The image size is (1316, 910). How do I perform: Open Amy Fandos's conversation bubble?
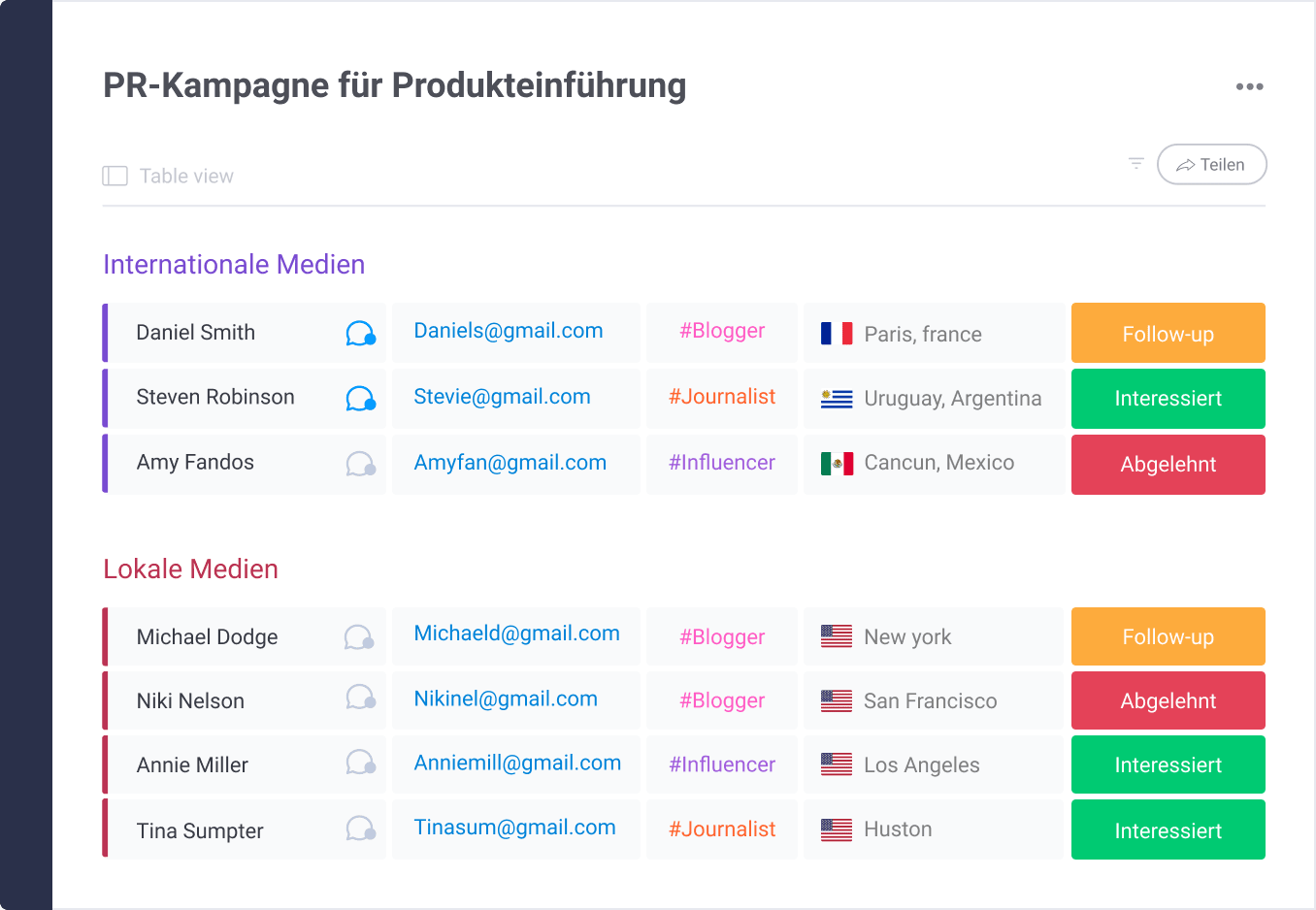[x=360, y=464]
